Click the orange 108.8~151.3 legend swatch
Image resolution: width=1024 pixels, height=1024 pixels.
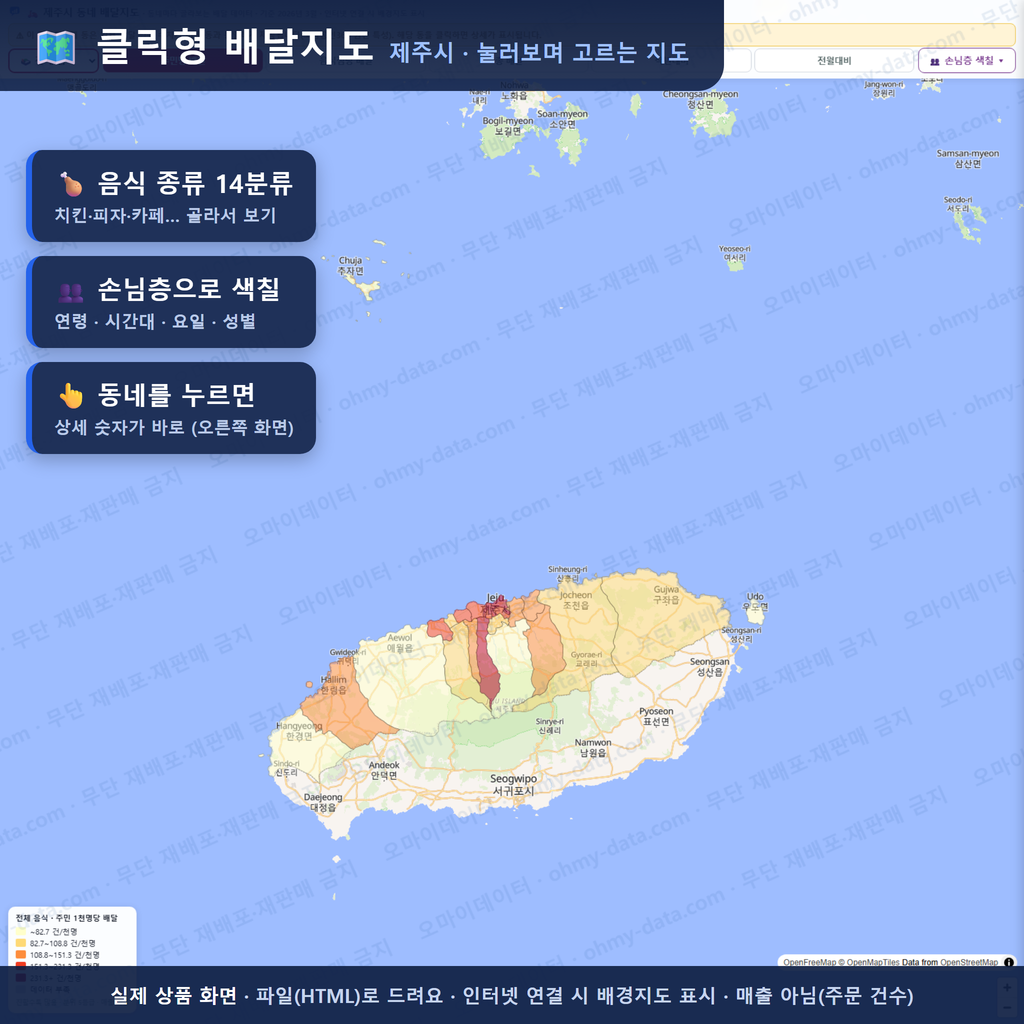[x=21, y=955]
